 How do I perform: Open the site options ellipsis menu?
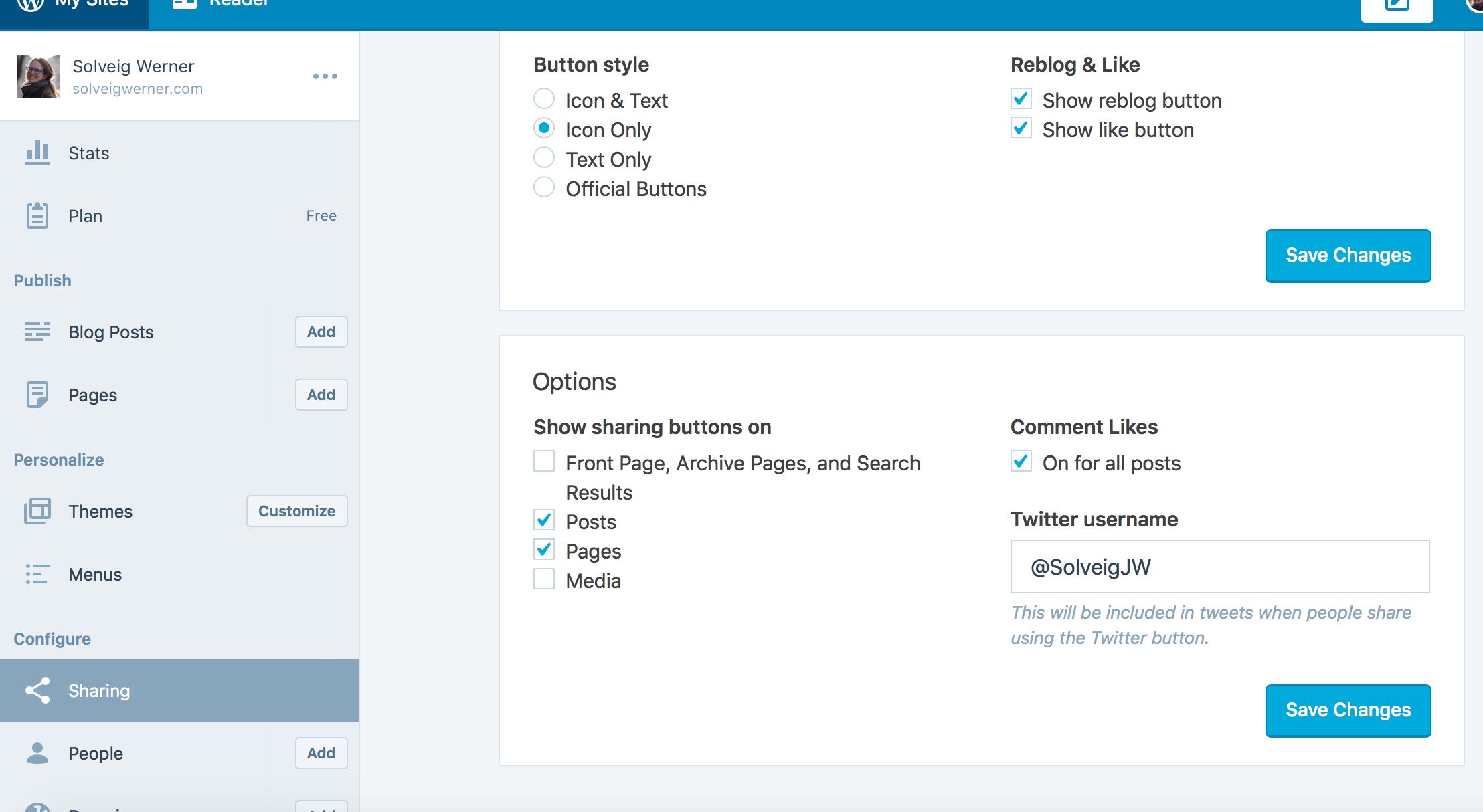click(325, 76)
